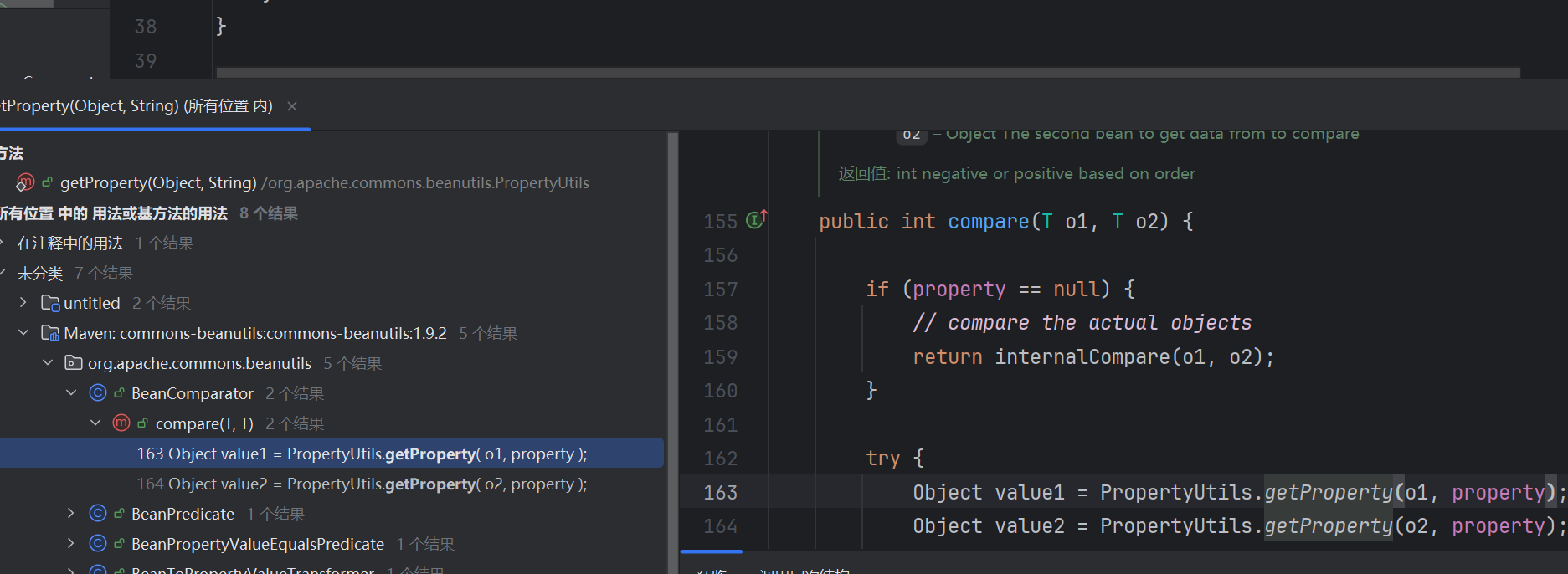Viewport: 1568px width, 574px height.
Task: Expand the BeanPredicate results node
Action: point(71,514)
